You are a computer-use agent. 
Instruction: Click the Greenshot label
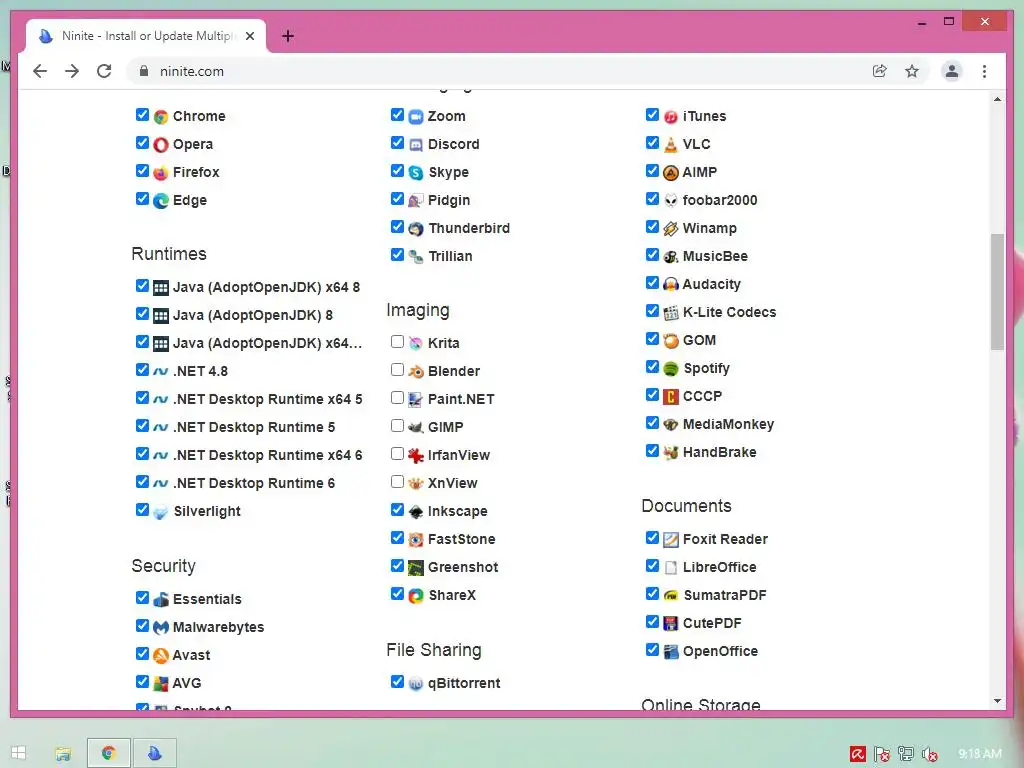tap(463, 567)
